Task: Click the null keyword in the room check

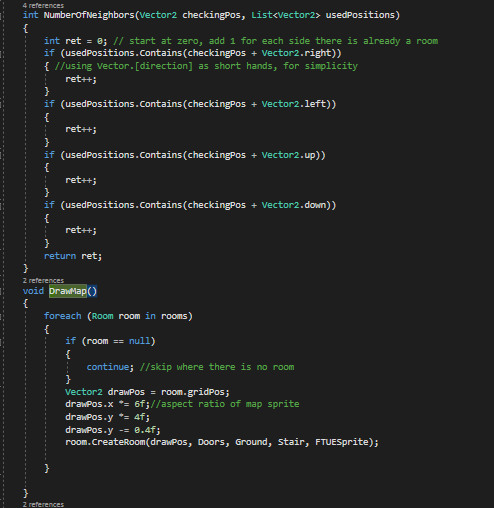Action: pyautogui.click(x=140, y=341)
